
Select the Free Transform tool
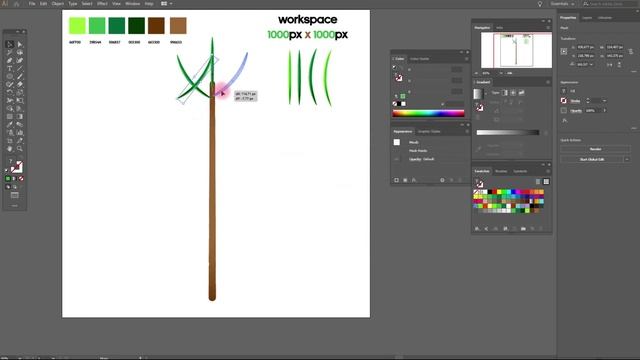pyautogui.click(x=20, y=100)
